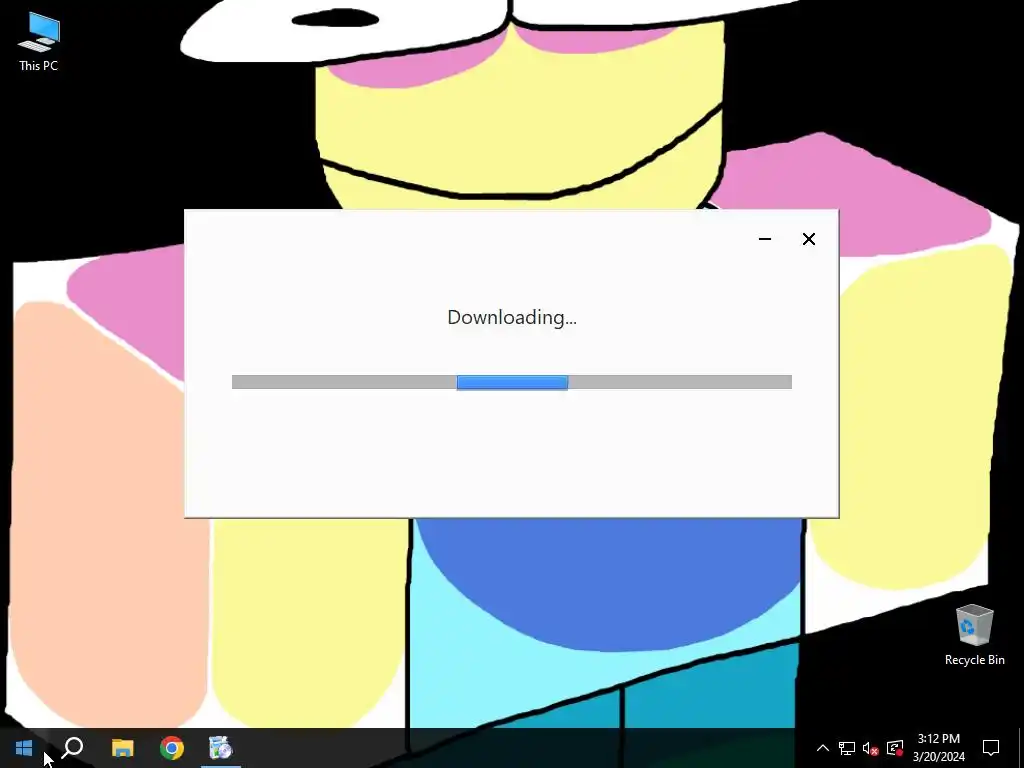
Task: Minimize the Downloading dialog
Action: 765,239
